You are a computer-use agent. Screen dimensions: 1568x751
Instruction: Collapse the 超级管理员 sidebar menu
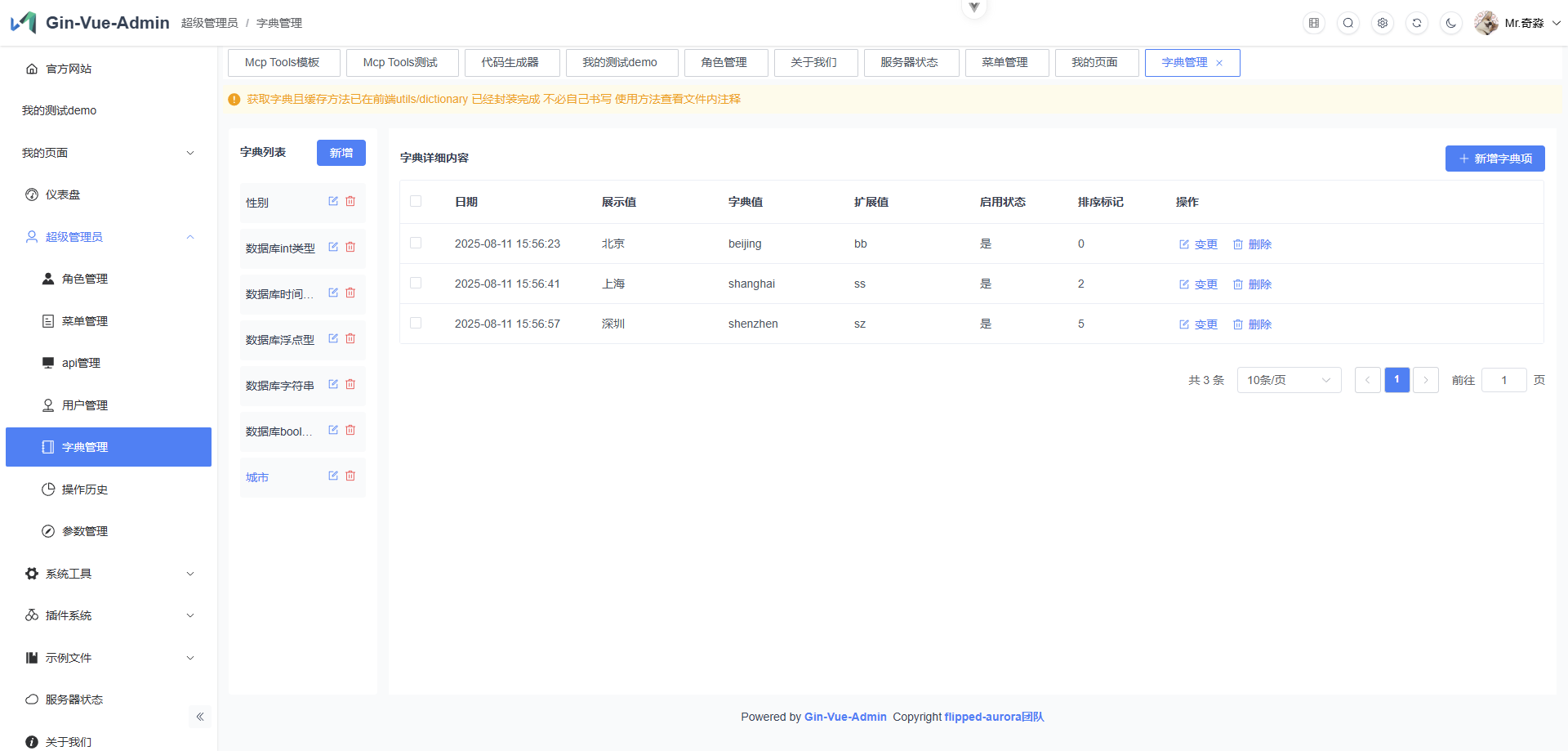coord(109,237)
